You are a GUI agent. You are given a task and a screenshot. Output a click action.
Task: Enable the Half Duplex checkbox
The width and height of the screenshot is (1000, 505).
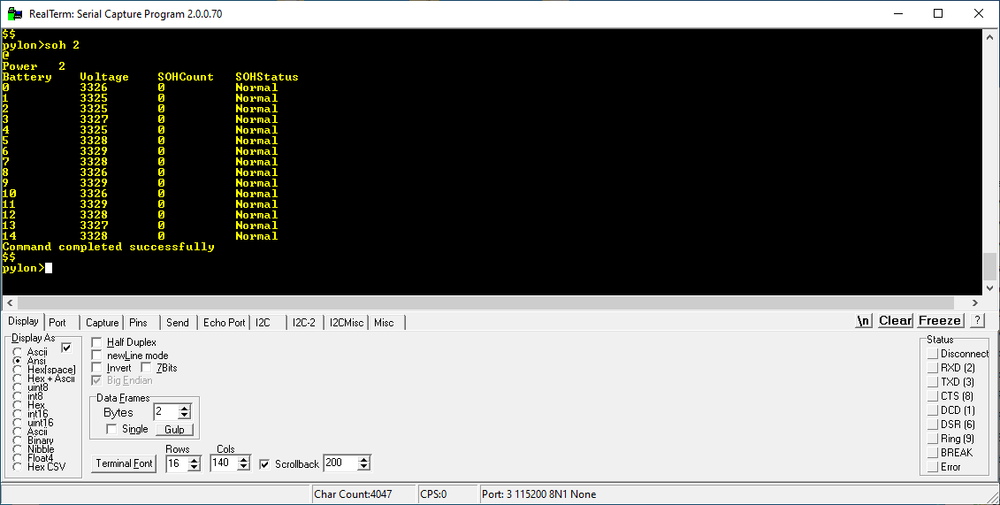(97, 342)
